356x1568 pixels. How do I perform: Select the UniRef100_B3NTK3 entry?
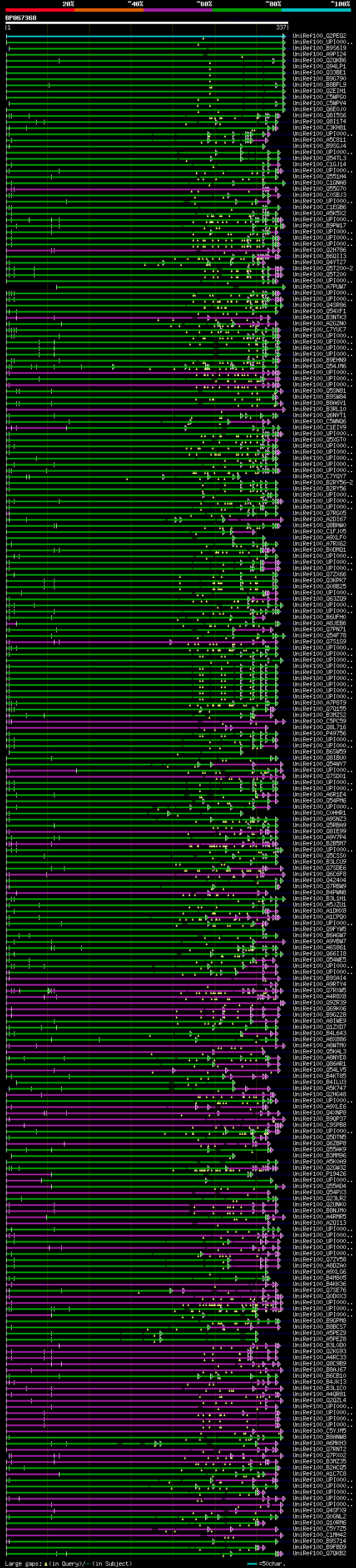(x=319, y=317)
